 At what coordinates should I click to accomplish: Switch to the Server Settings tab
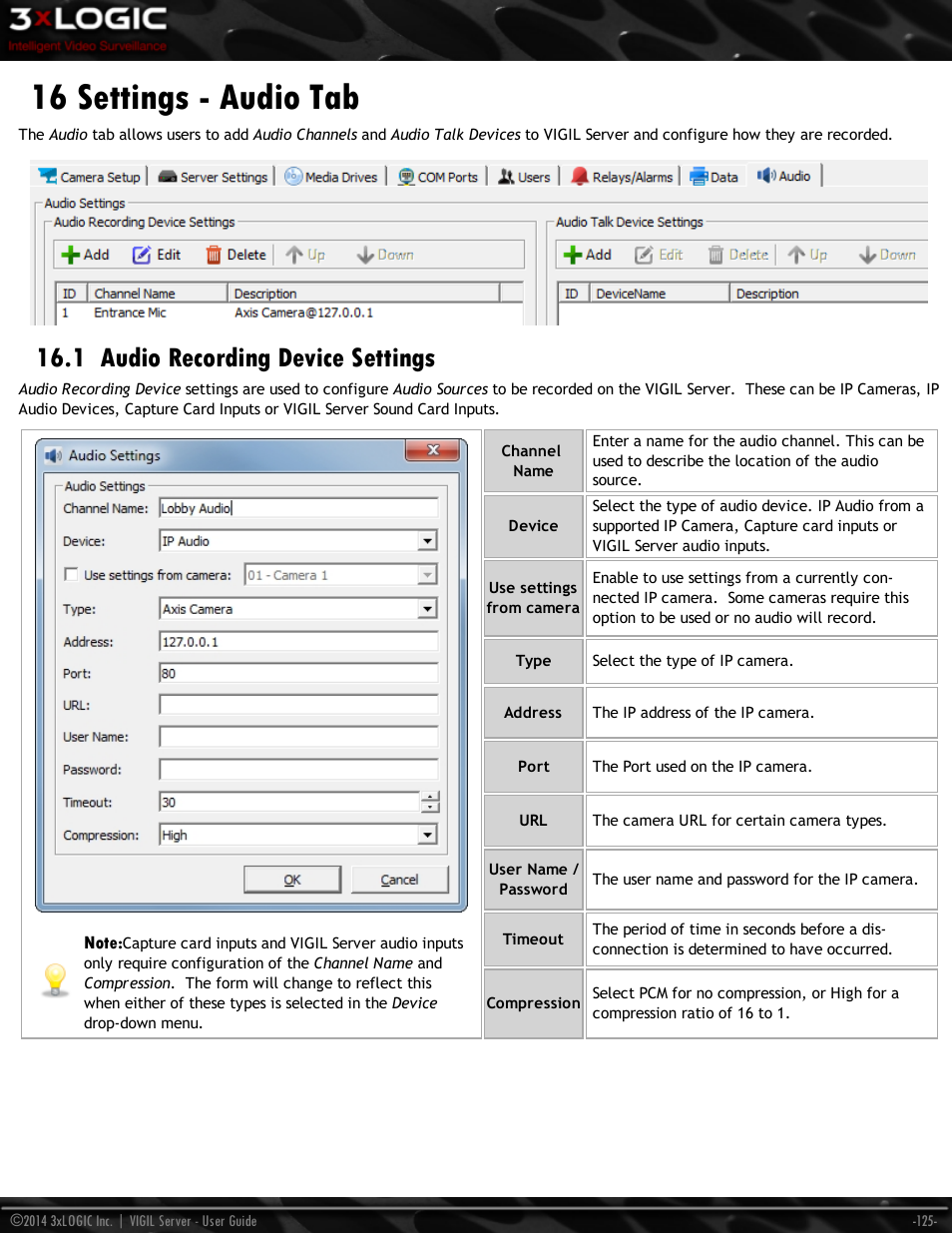point(214,177)
